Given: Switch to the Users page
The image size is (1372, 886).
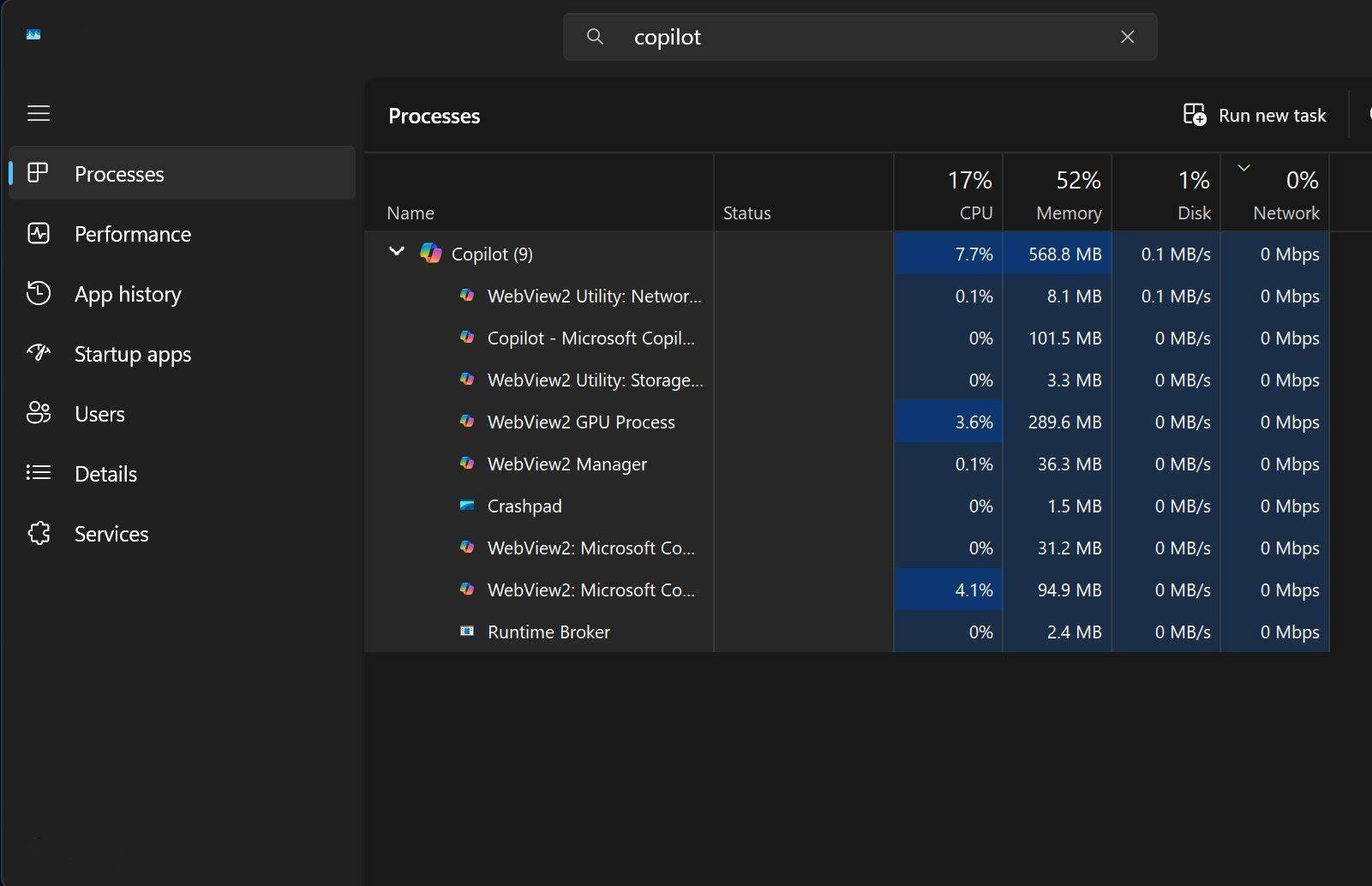Looking at the screenshot, I should point(182,413).
